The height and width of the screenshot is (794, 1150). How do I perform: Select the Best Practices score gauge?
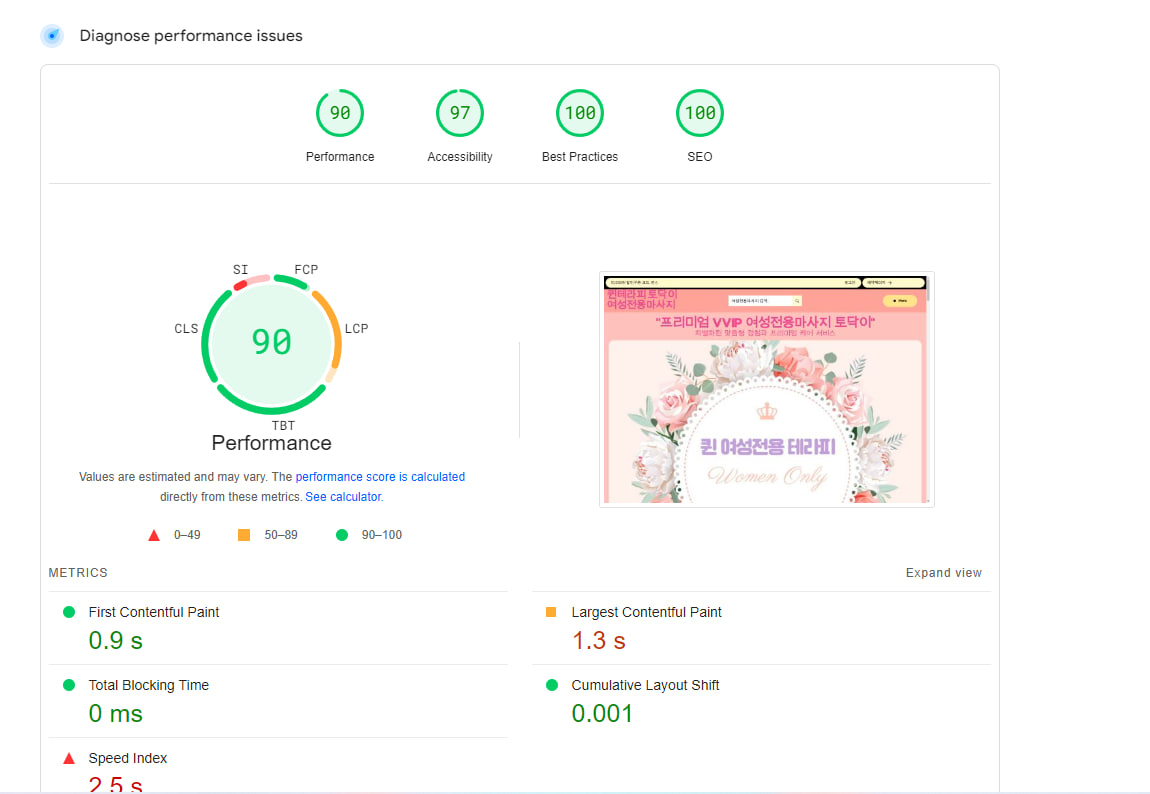click(580, 113)
